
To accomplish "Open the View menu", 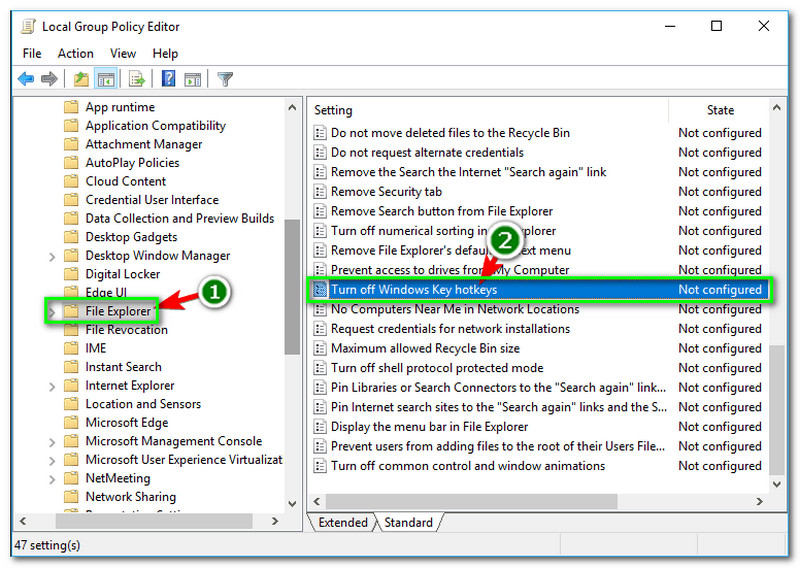I will 123,53.
